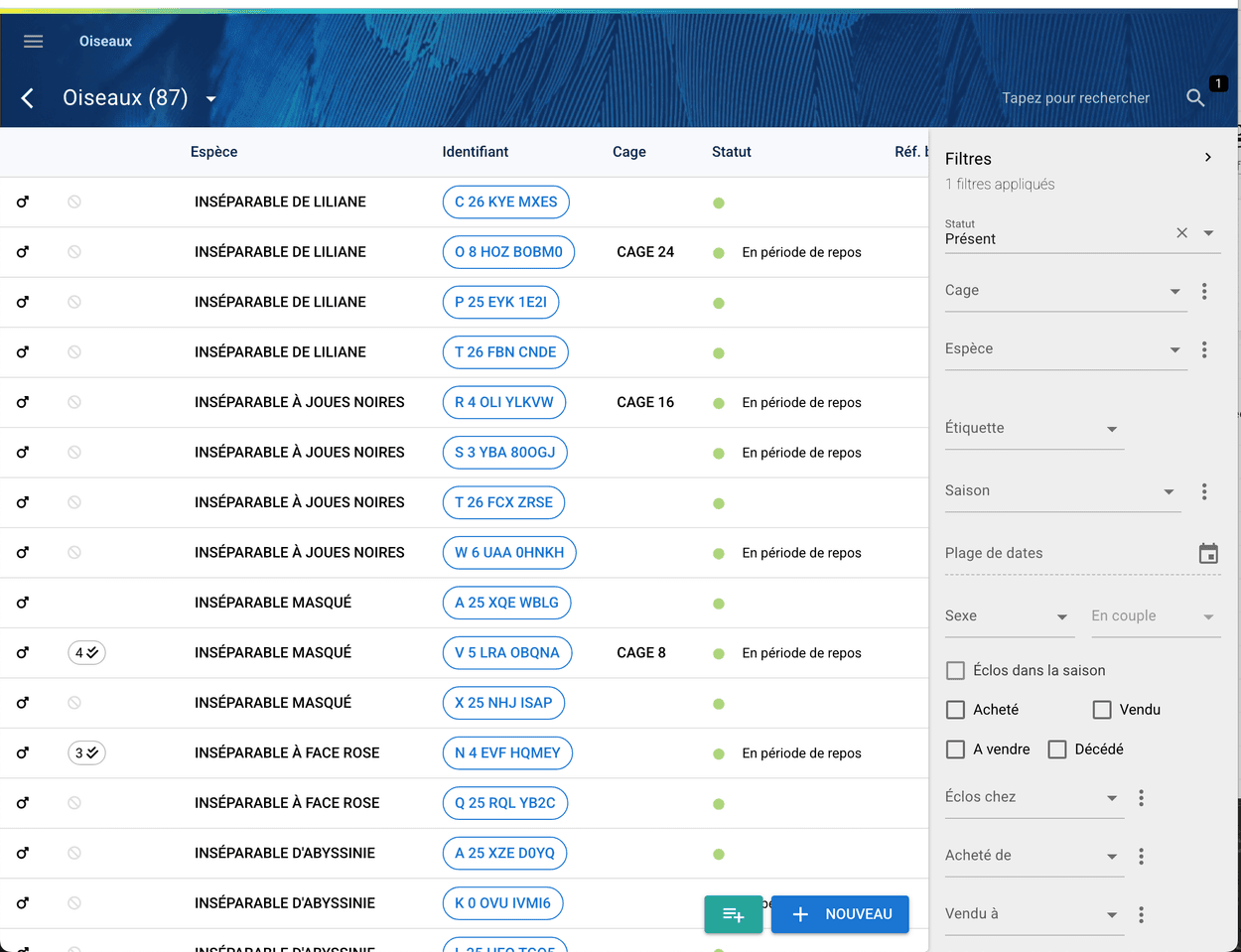Open more options next to Saison filter

[1204, 491]
